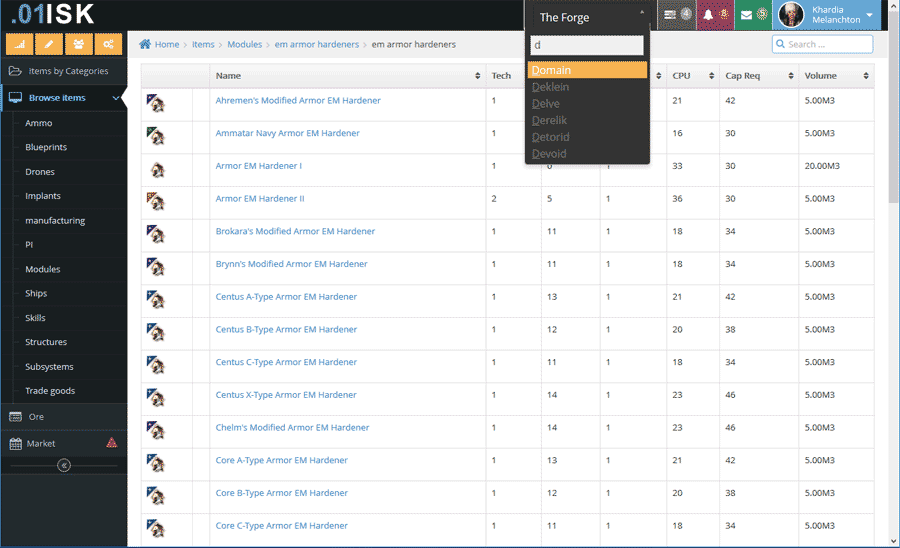Open Core B-Type Armor EM Hardener
The height and width of the screenshot is (548, 900).
[x=282, y=493]
